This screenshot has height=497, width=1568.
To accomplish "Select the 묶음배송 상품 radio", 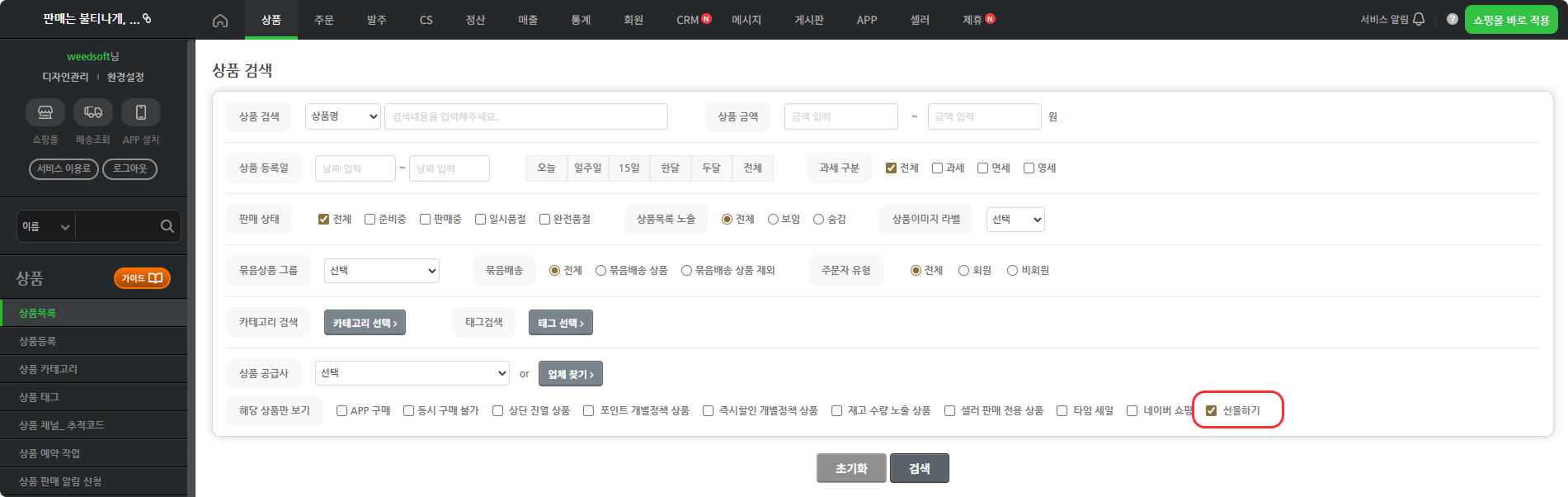I will click(601, 271).
